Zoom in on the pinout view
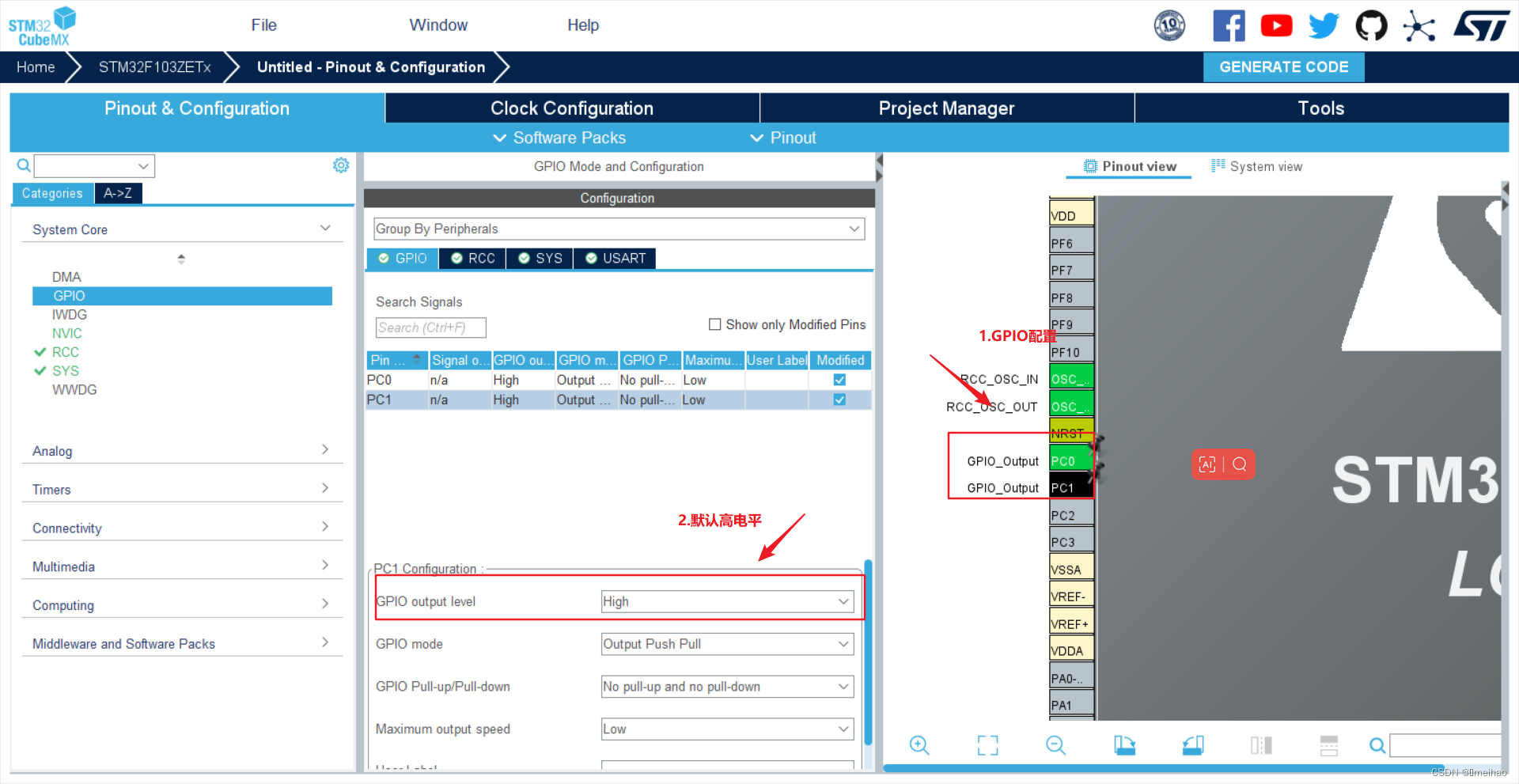 [x=919, y=745]
